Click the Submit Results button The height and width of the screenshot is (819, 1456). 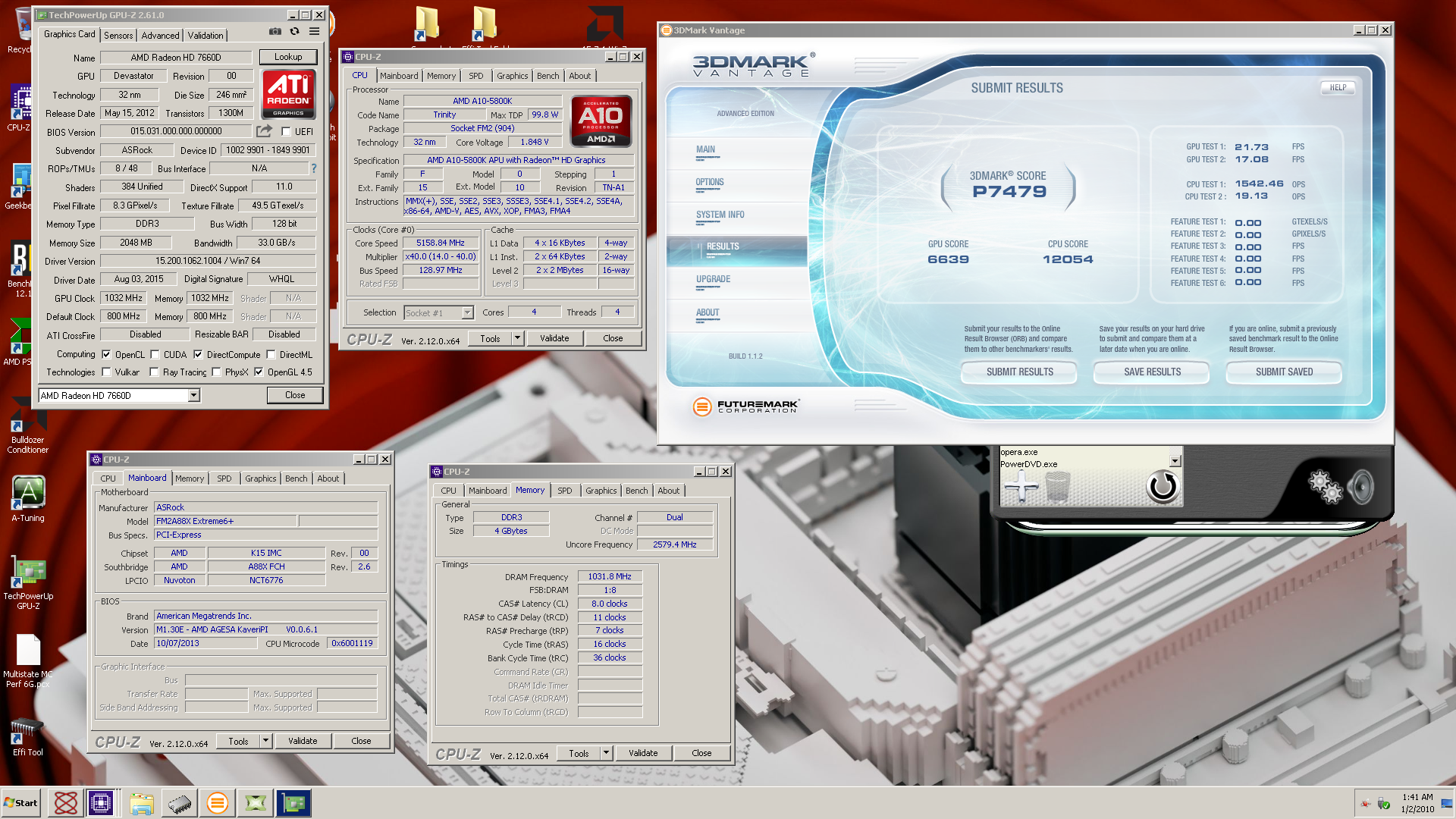(1019, 372)
